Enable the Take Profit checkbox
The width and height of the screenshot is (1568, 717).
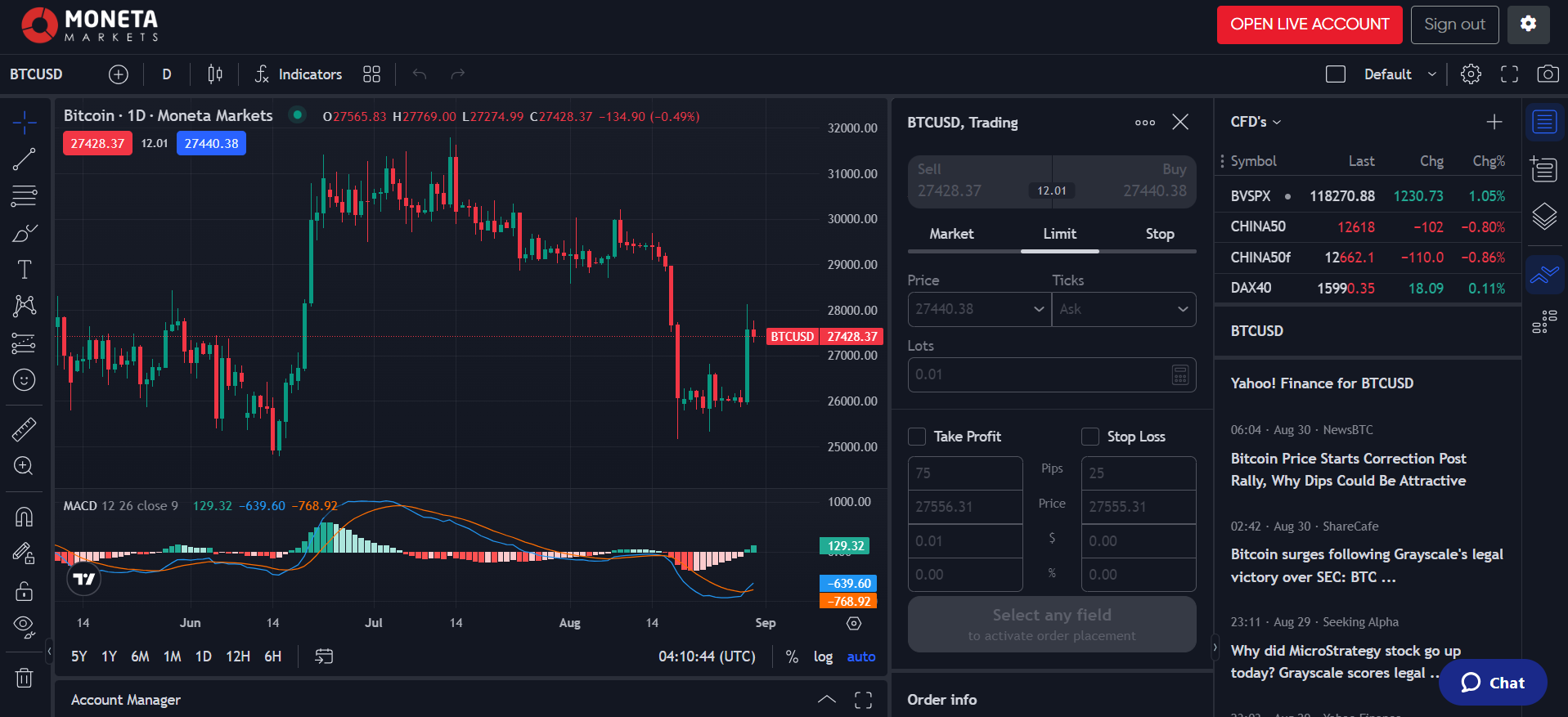(x=917, y=437)
